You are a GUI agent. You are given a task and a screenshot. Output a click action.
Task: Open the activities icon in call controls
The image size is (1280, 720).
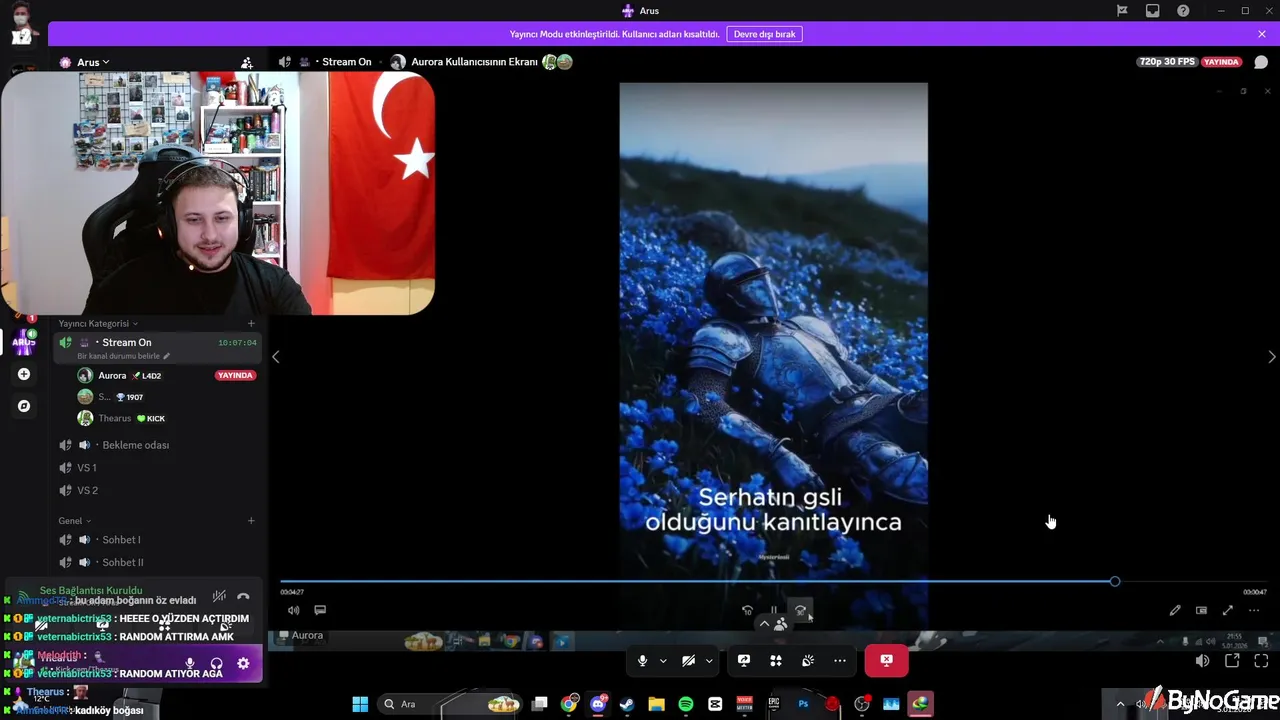[775, 661]
